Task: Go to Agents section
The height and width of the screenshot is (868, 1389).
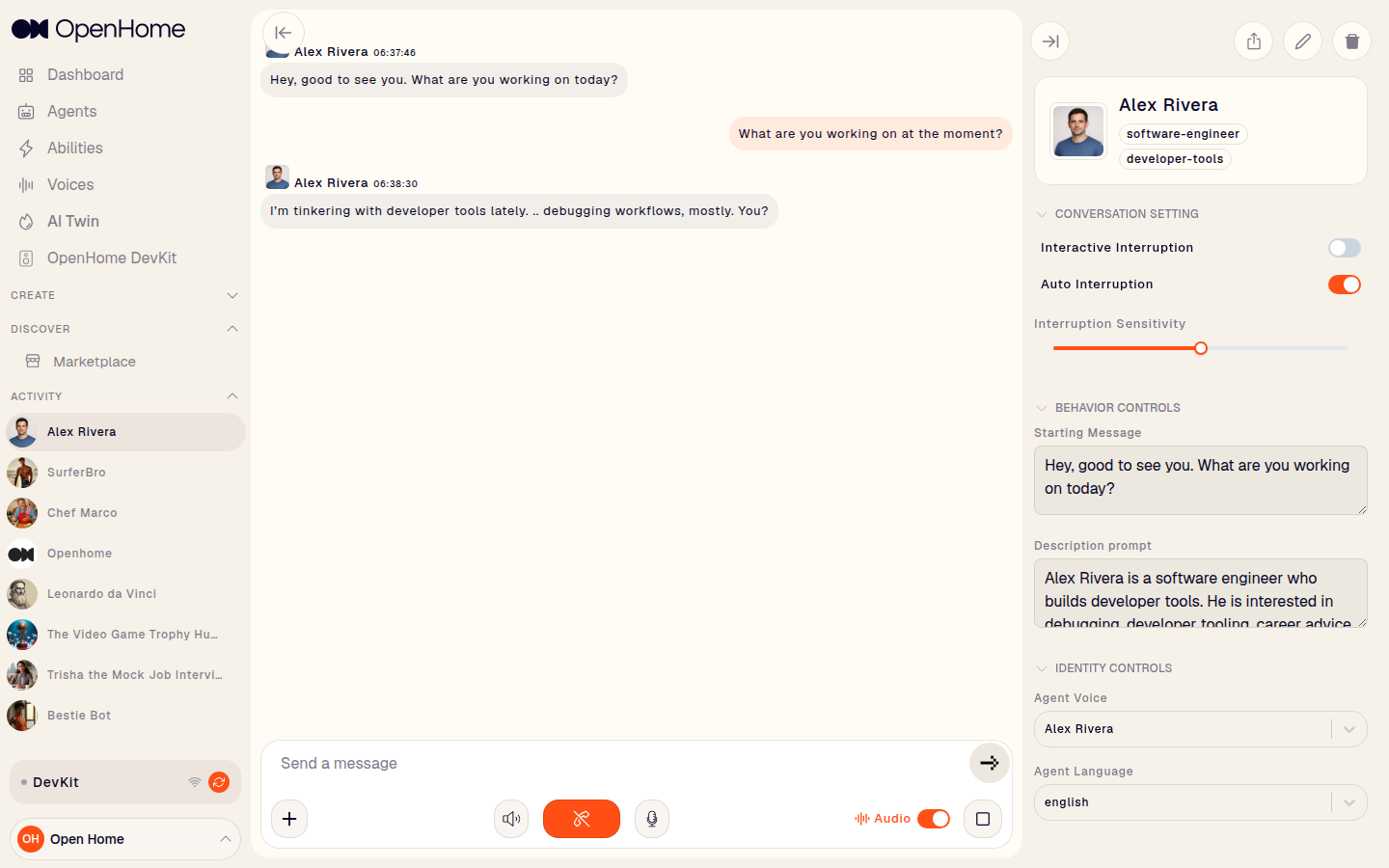Action: (x=71, y=111)
